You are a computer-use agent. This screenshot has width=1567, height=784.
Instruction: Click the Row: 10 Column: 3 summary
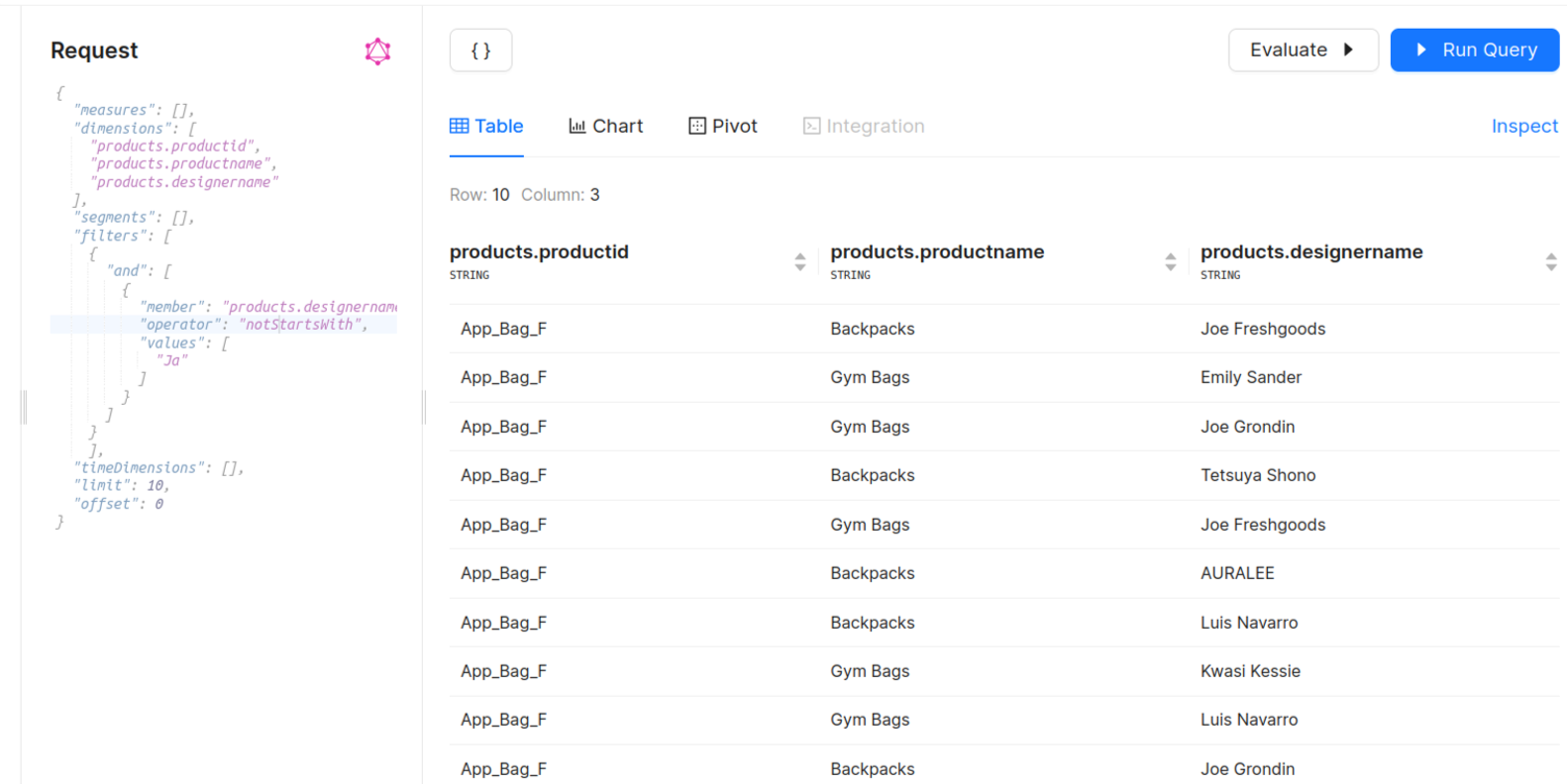tap(525, 195)
